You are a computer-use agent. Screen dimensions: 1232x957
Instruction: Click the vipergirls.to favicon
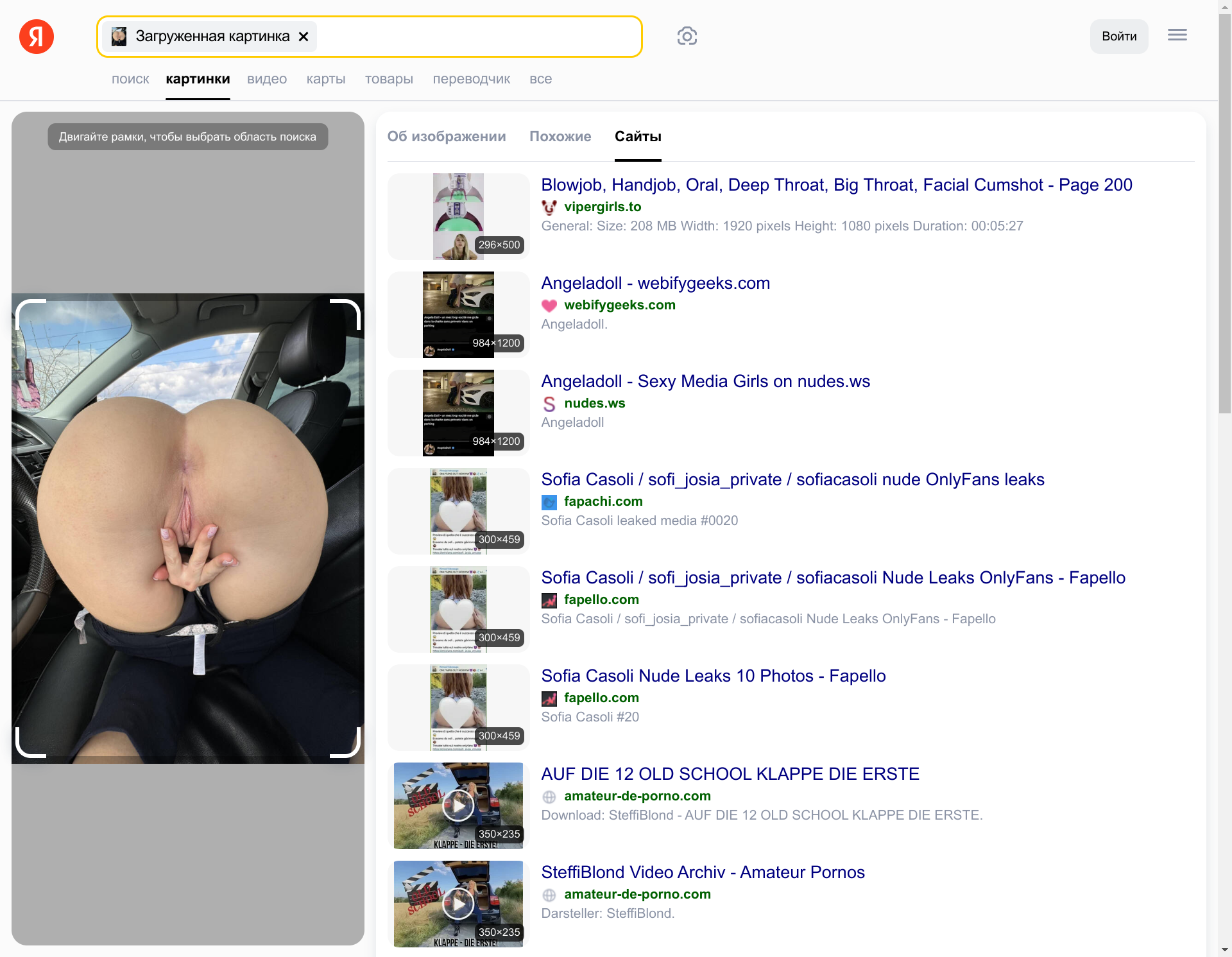(x=549, y=207)
